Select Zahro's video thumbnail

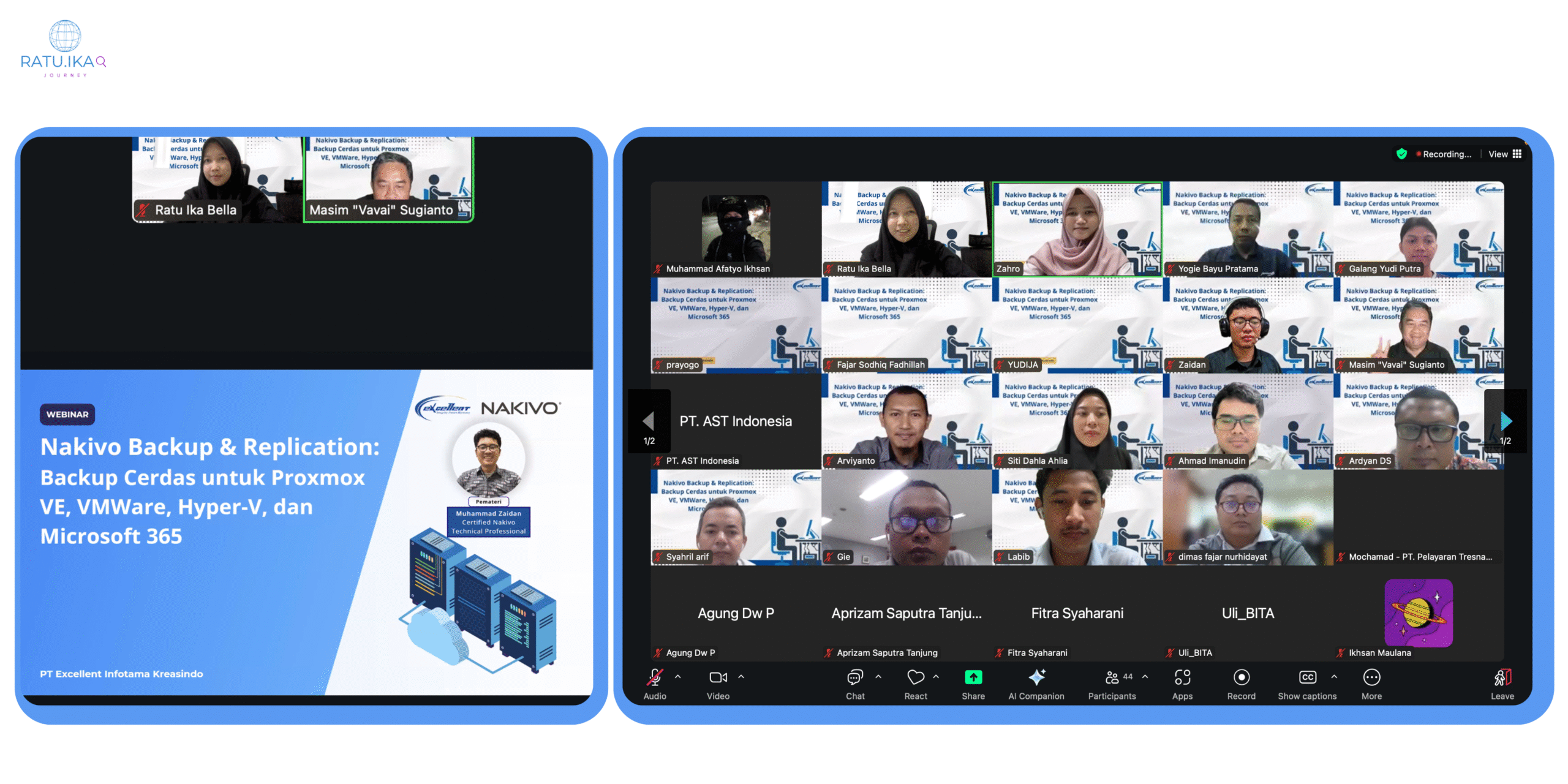coord(1076,229)
